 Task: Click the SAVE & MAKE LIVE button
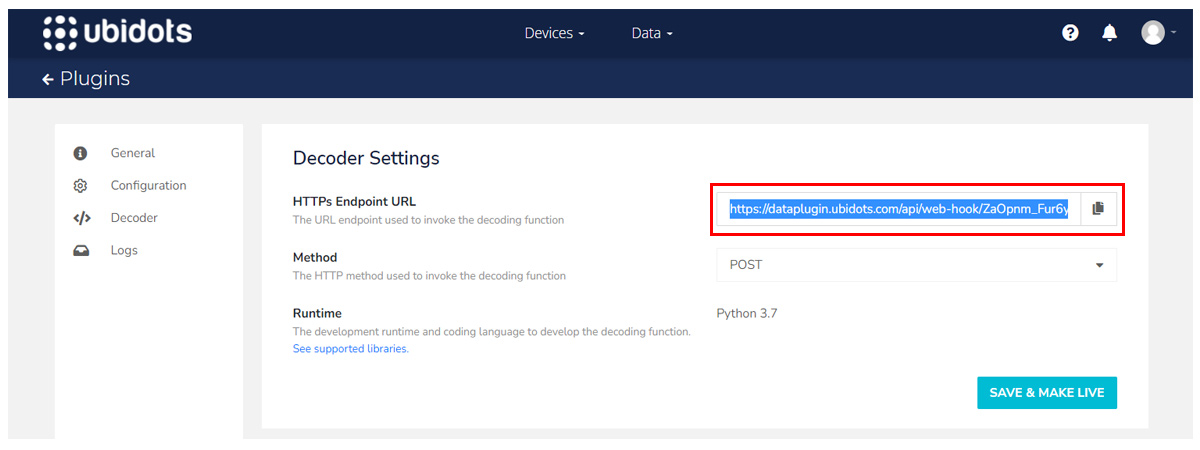point(1047,393)
